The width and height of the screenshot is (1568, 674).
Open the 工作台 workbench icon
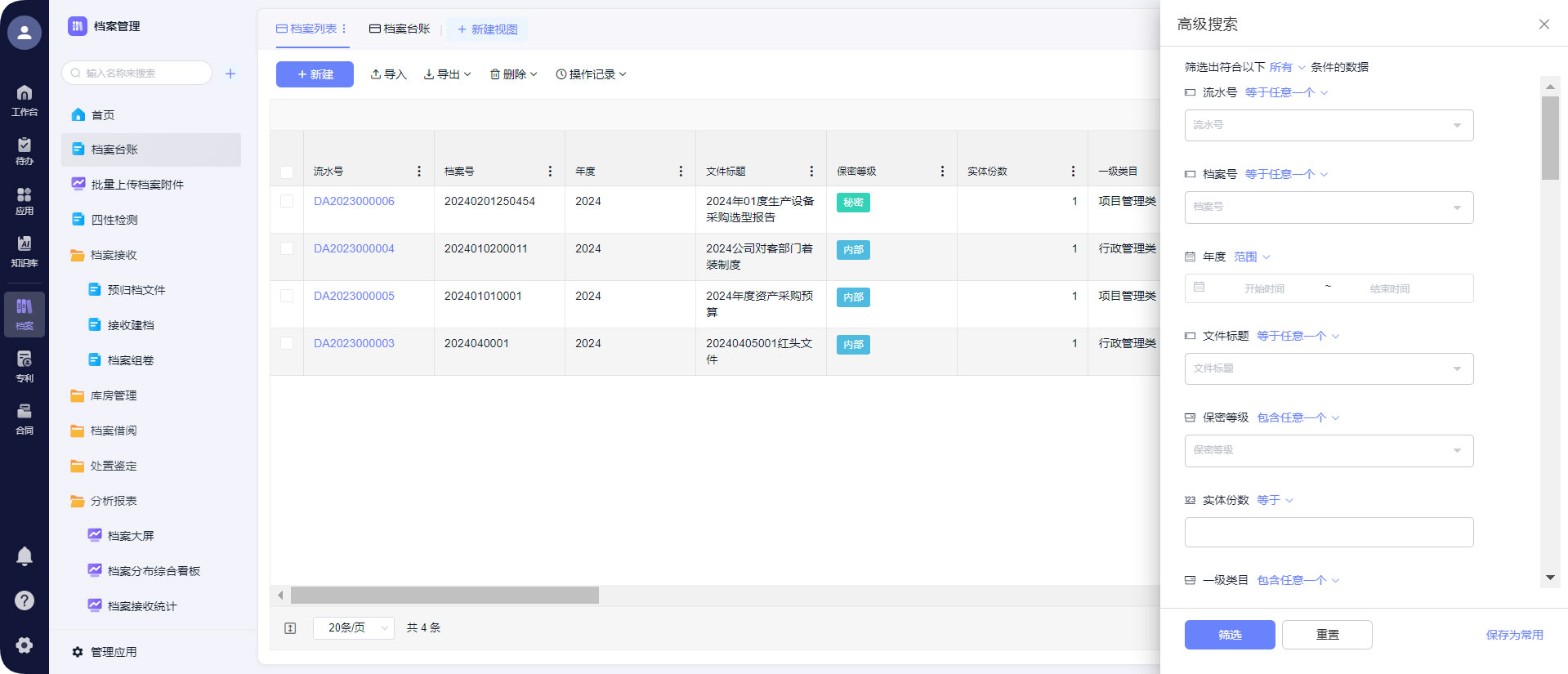[25, 100]
